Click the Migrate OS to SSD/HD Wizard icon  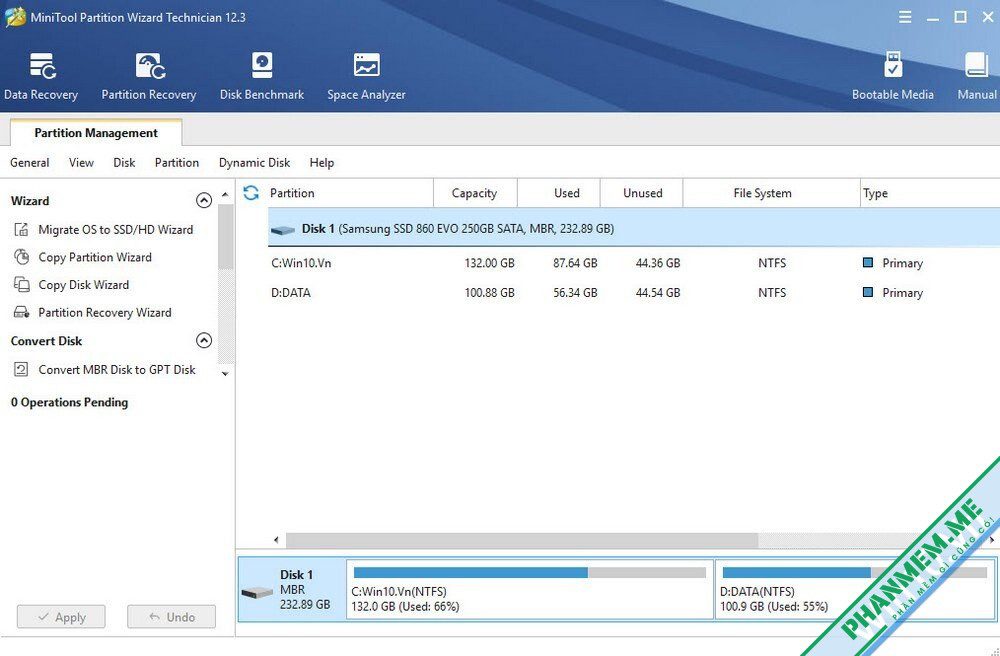22,230
